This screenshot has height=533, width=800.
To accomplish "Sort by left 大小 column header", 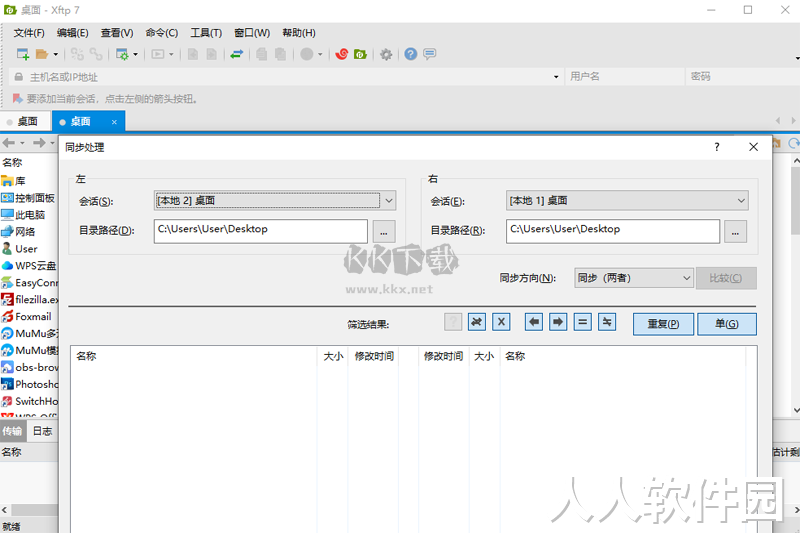I will click(x=333, y=356).
